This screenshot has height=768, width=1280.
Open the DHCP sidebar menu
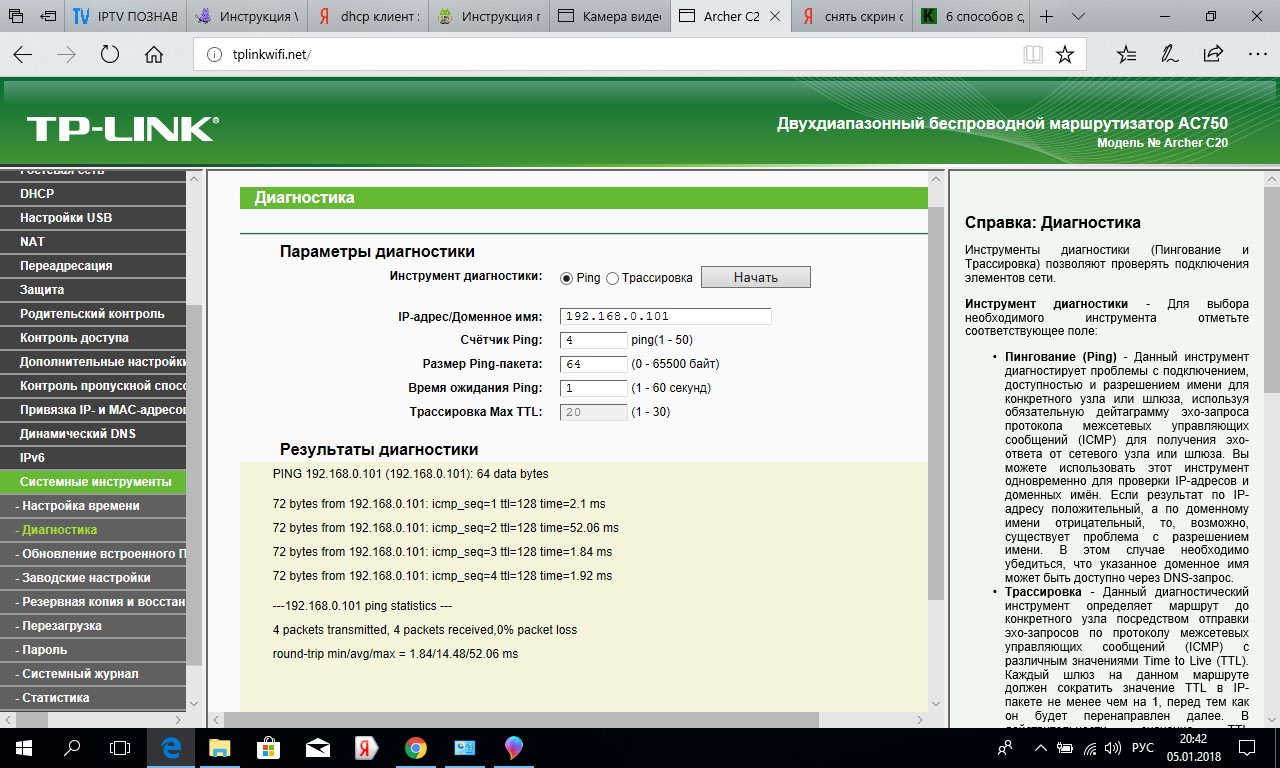pyautogui.click(x=37, y=194)
